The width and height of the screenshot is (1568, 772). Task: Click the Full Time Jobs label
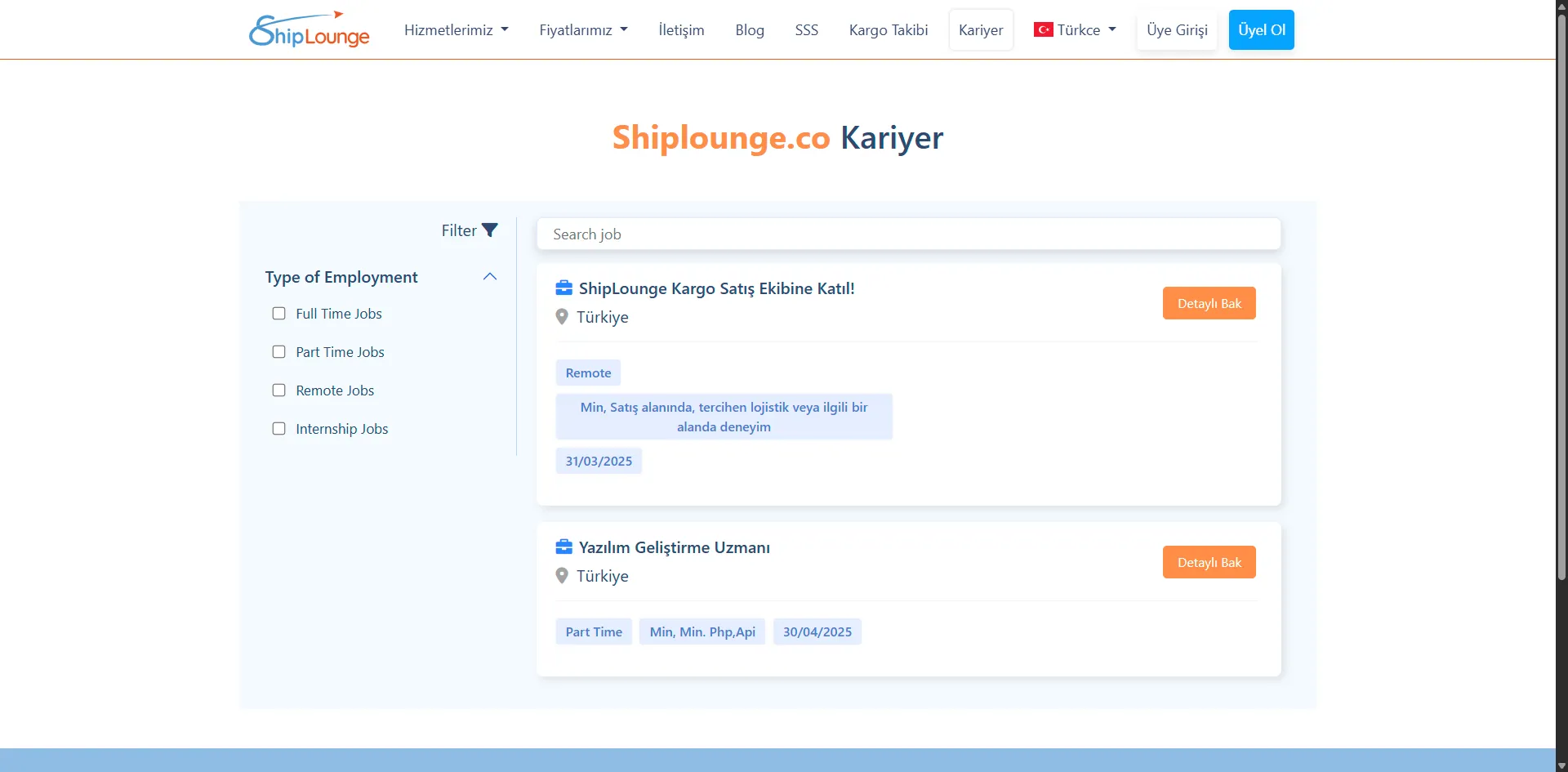[339, 314]
